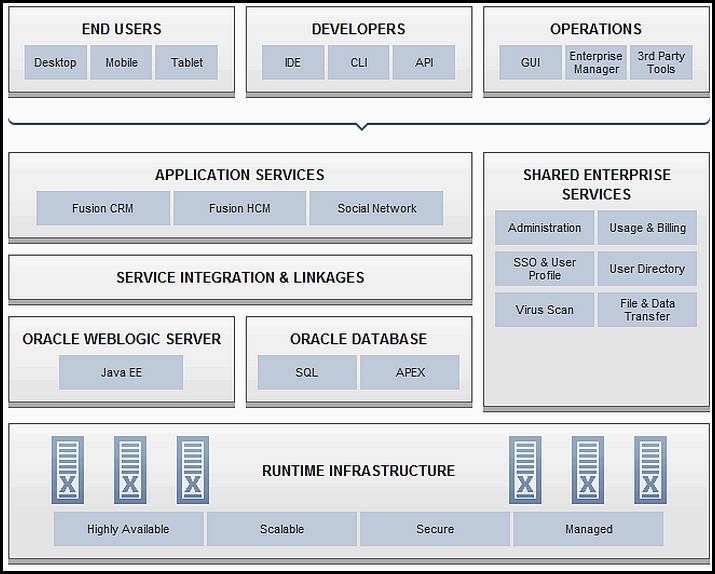Click the END USERS heading
The image size is (715, 574).
(121, 29)
